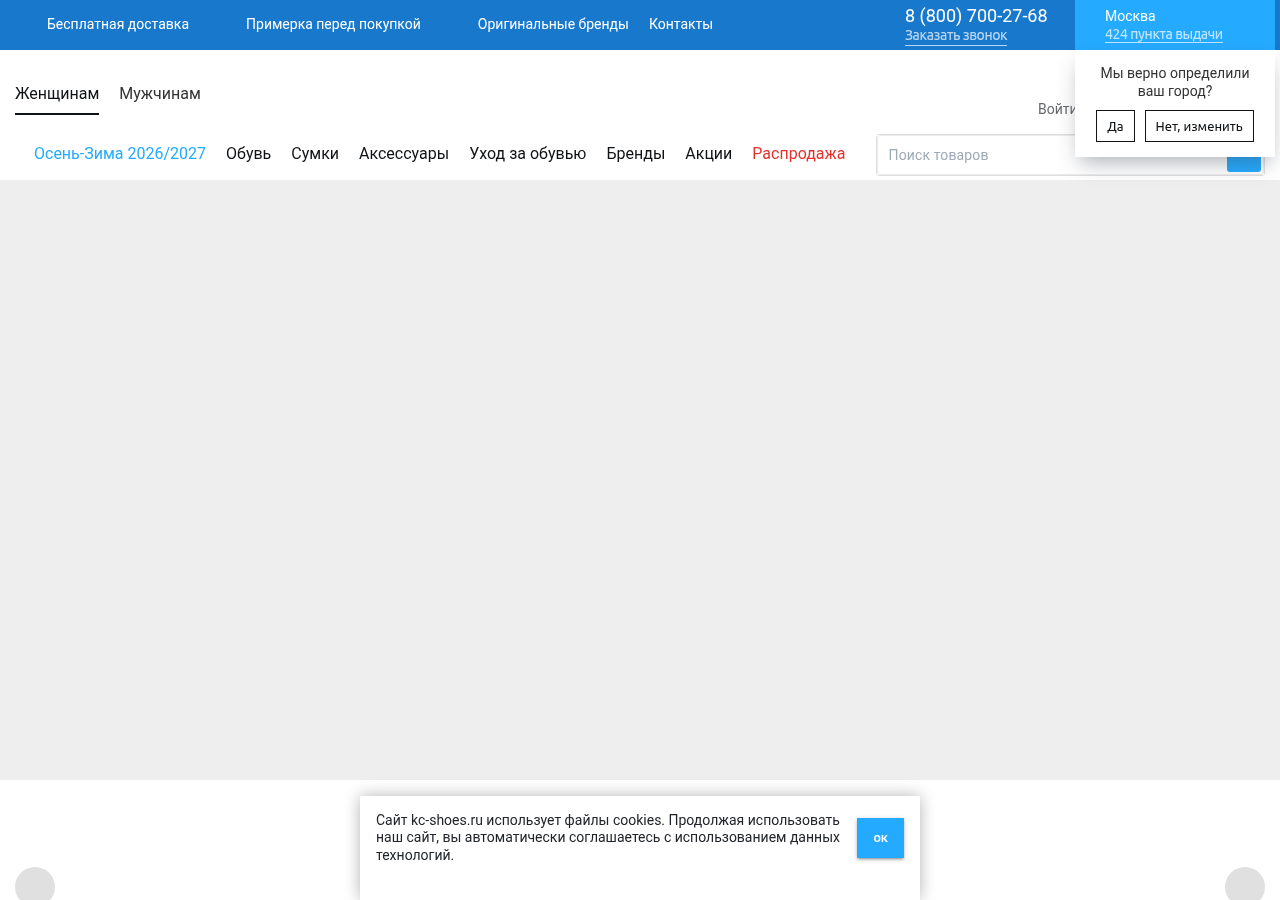Open the Сумки menu

point(315,154)
